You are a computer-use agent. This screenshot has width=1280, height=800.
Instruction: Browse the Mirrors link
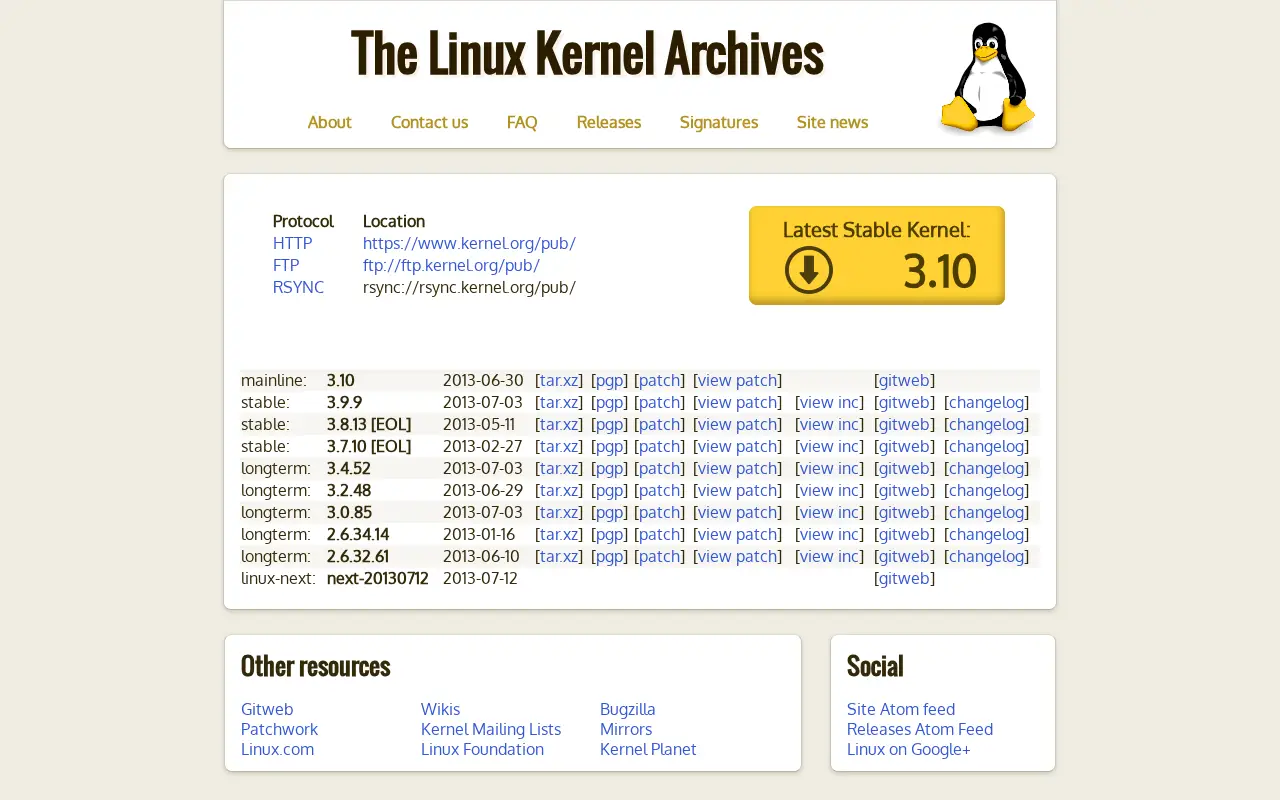[x=626, y=729]
